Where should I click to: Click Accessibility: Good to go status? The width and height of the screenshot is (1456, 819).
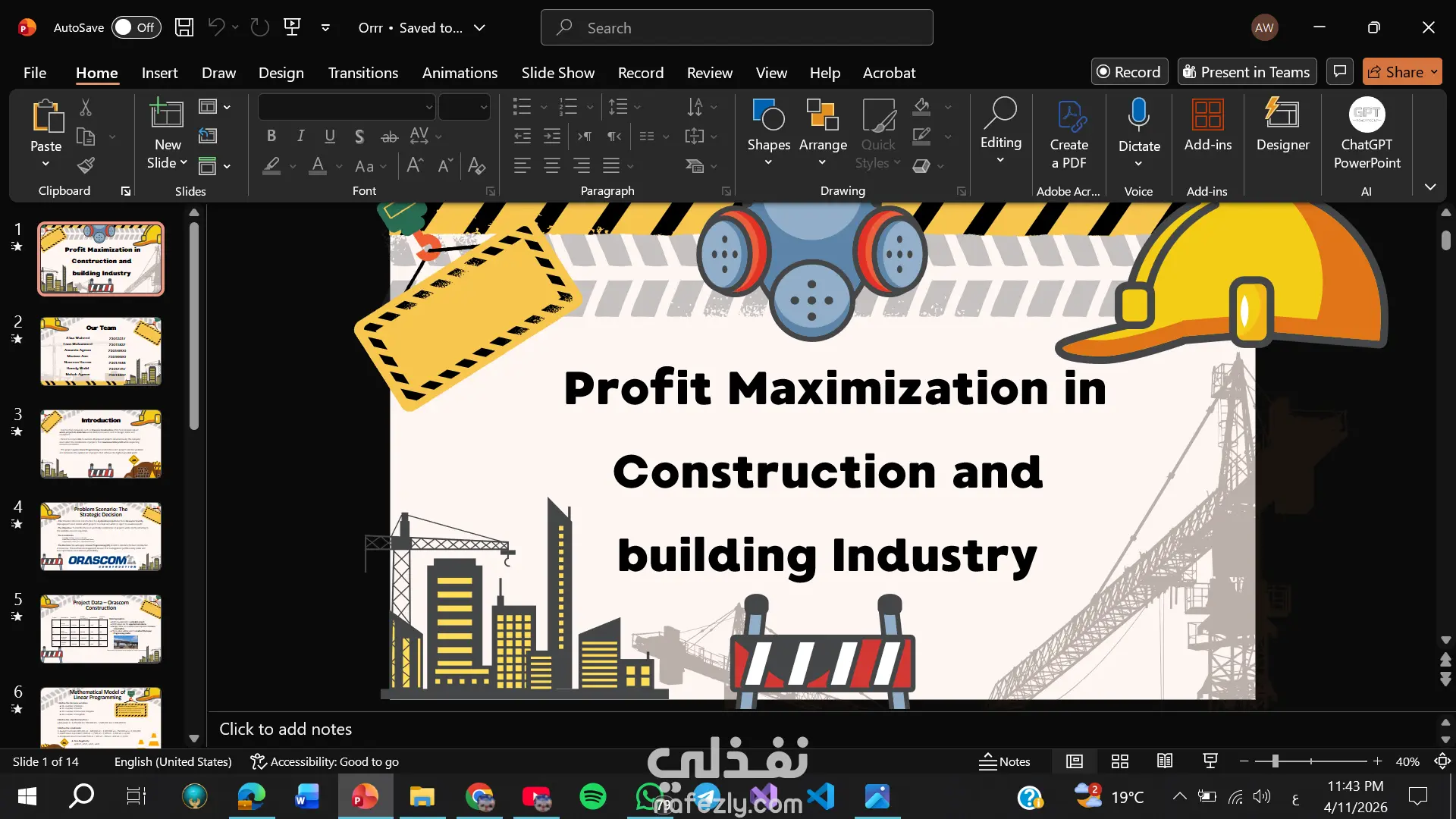[325, 761]
